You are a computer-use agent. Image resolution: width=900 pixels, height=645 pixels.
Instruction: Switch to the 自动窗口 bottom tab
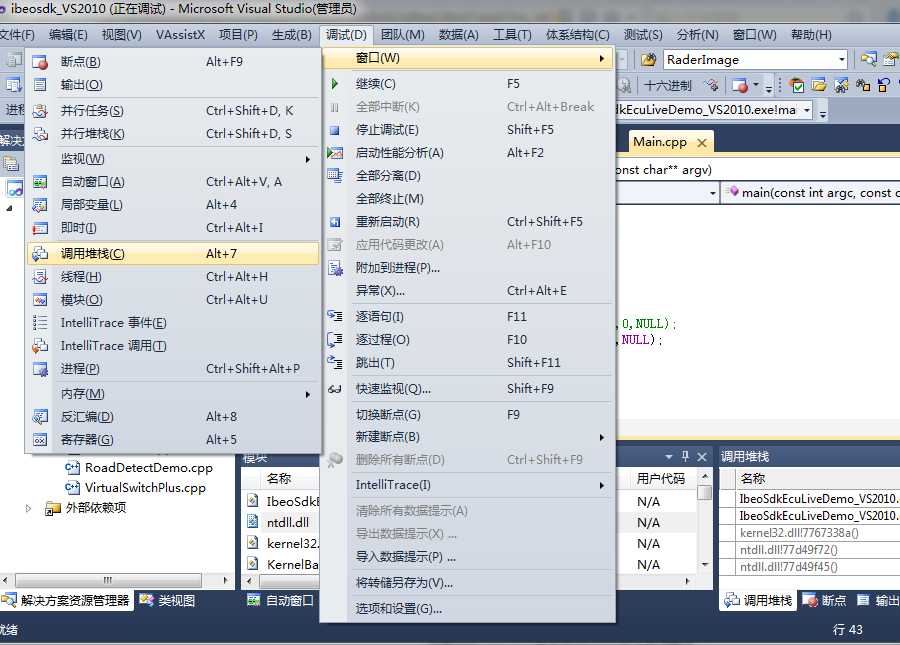281,600
